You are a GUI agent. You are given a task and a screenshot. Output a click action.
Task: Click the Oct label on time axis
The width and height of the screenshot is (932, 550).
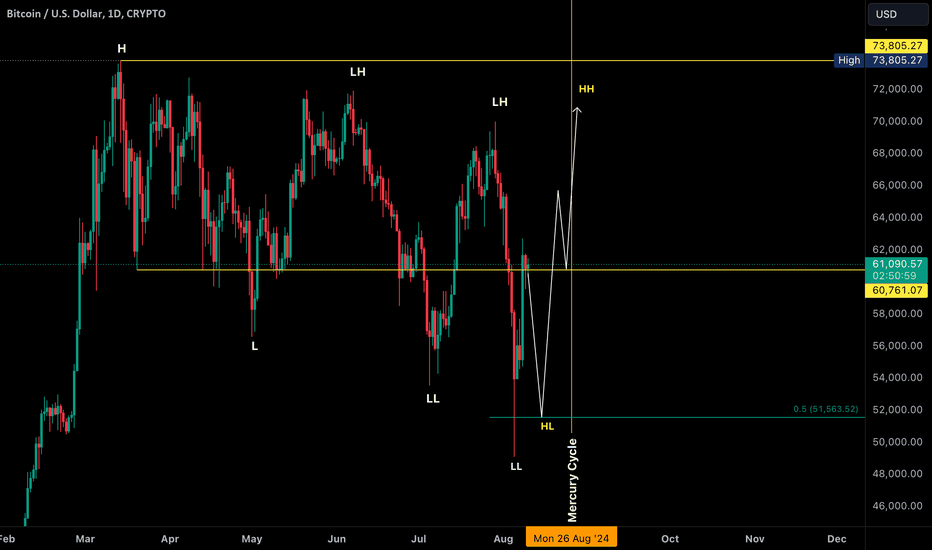pos(670,539)
